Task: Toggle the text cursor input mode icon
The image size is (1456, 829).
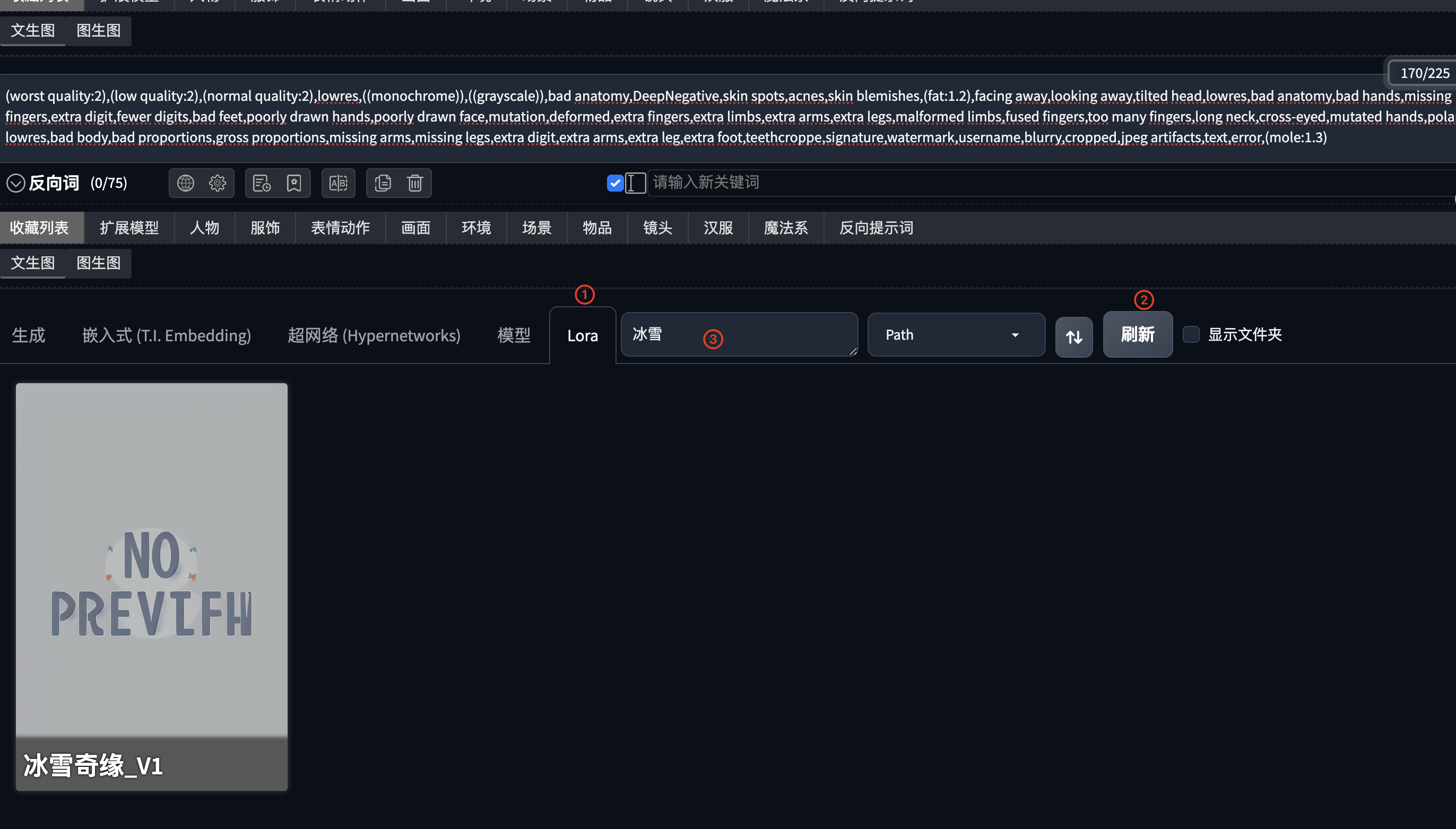Action: pyautogui.click(x=635, y=183)
